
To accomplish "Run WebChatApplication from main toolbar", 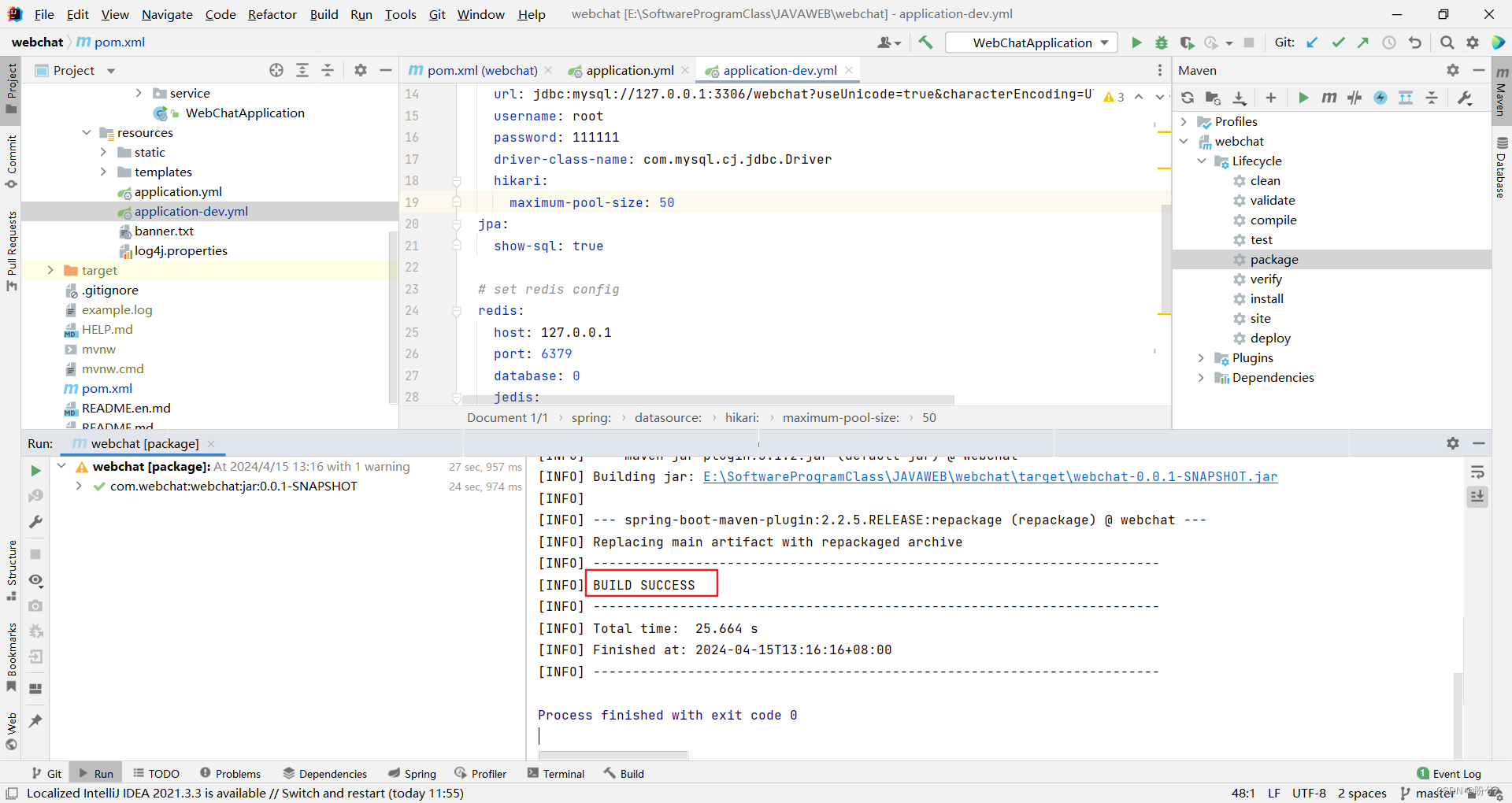I will click(x=1136, y=43).
